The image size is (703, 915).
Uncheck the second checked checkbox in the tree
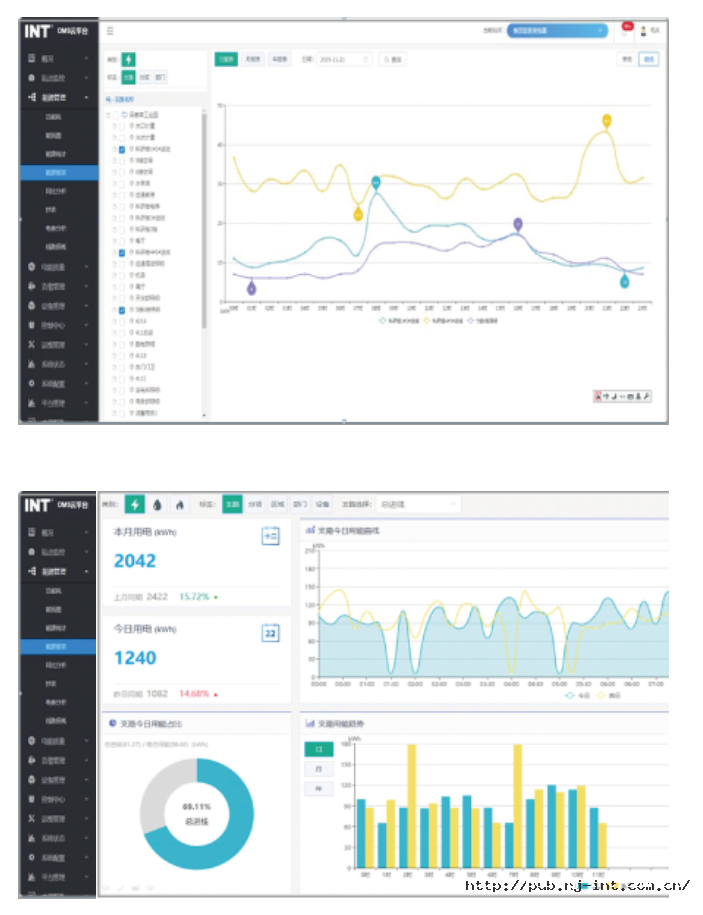tap(122, 253)
